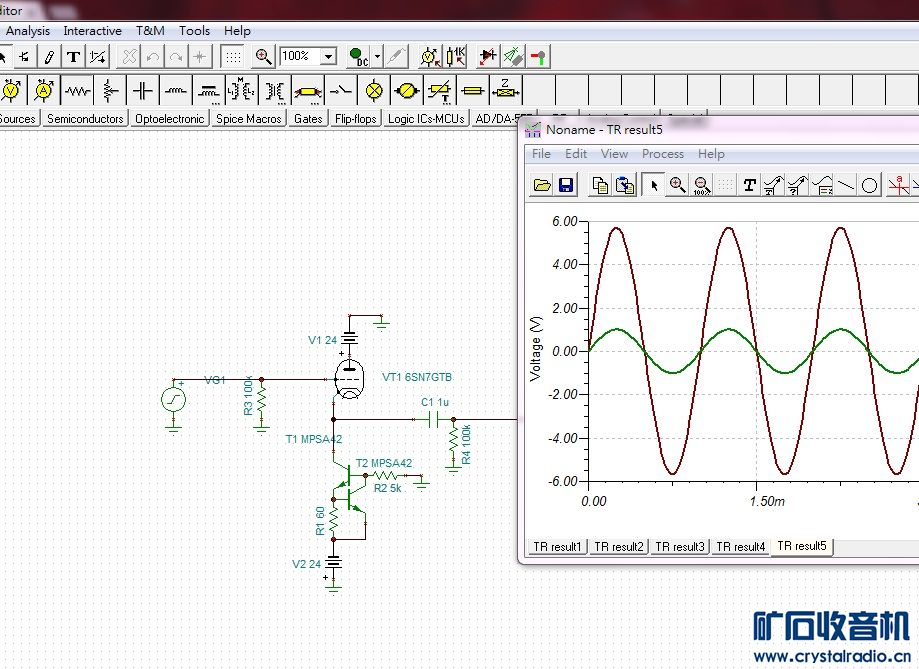919x669 pixels.
Task: Select the 1K resistor value select tool
Action: pyautogui.click(x=455, y=56)
